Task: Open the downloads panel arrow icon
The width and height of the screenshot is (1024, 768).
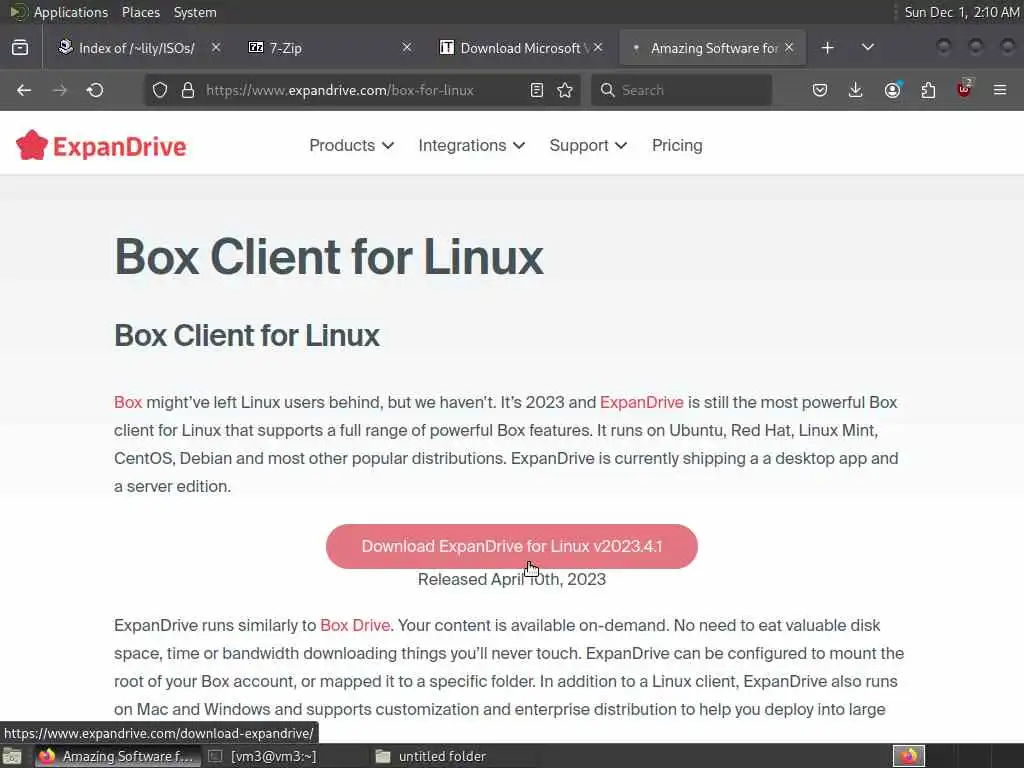Action: click(x=856, y=90)
